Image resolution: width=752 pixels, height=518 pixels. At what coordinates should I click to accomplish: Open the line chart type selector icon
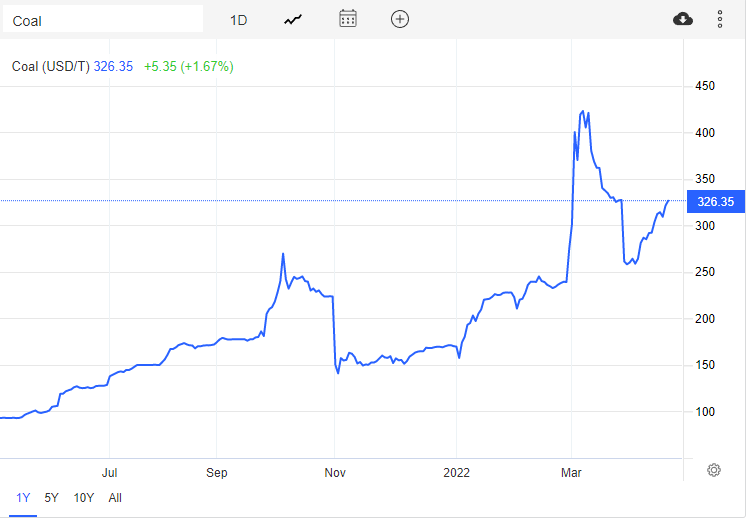[293, 19]
